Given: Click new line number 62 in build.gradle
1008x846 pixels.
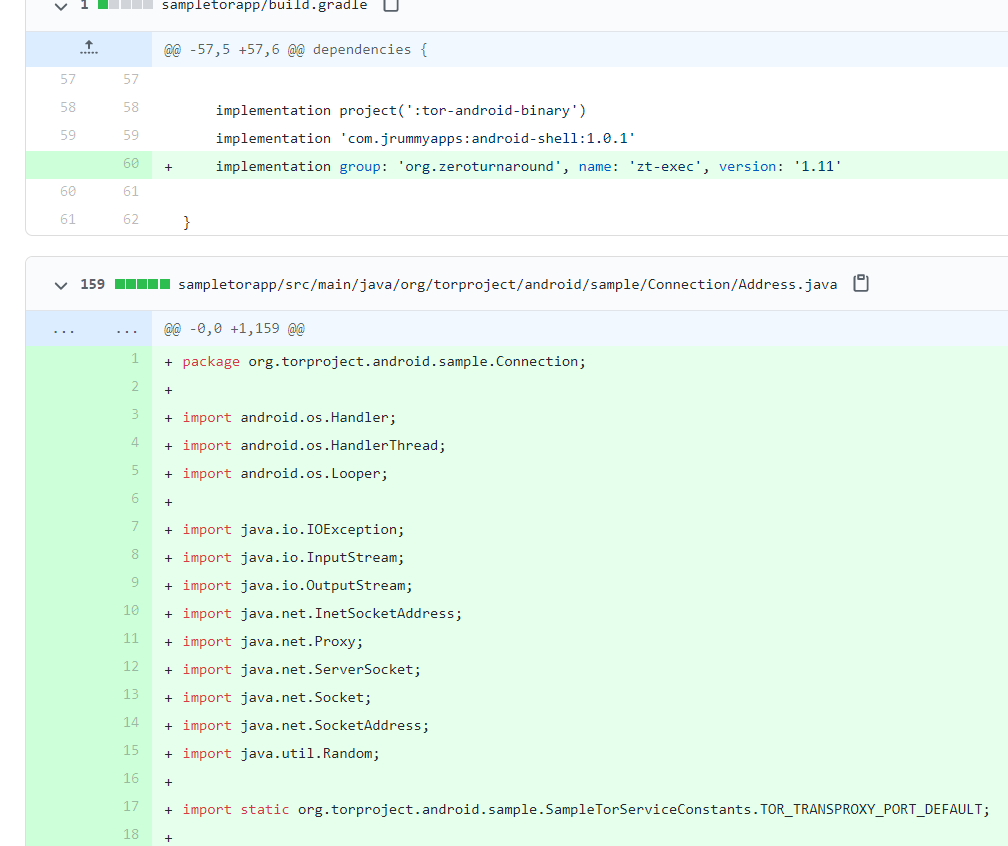Looking at the screenshot, I should [x=130, y=219].
